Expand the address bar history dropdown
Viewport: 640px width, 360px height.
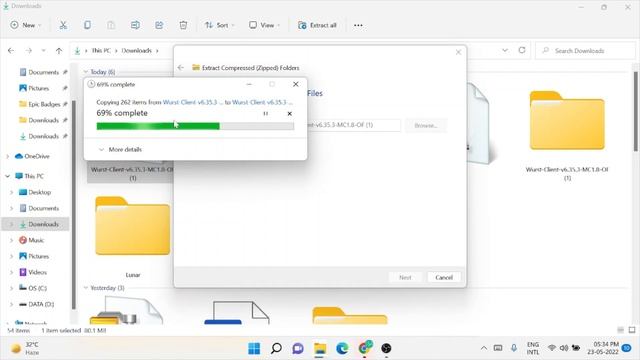[x=505, y=50]
